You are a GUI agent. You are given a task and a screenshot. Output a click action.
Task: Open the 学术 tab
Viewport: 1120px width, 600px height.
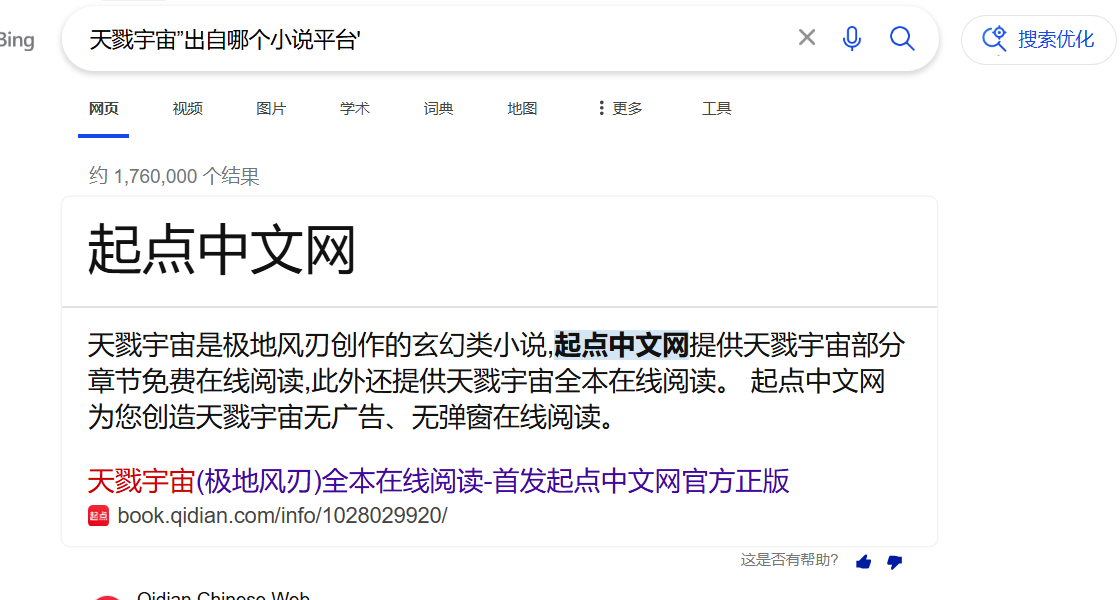[354, 109]
